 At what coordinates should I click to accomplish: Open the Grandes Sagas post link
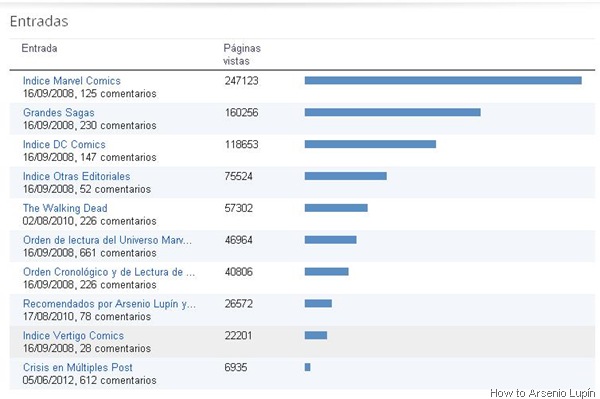(x=59, y=112)
